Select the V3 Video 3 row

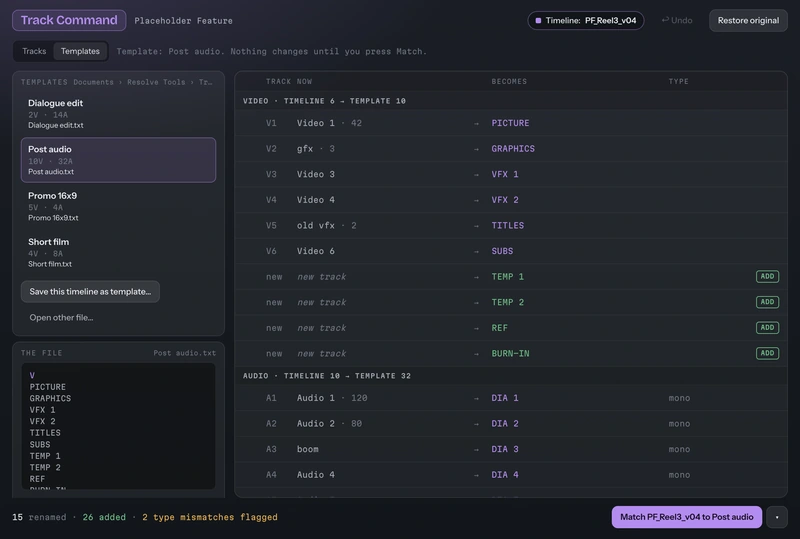[511, 174]
